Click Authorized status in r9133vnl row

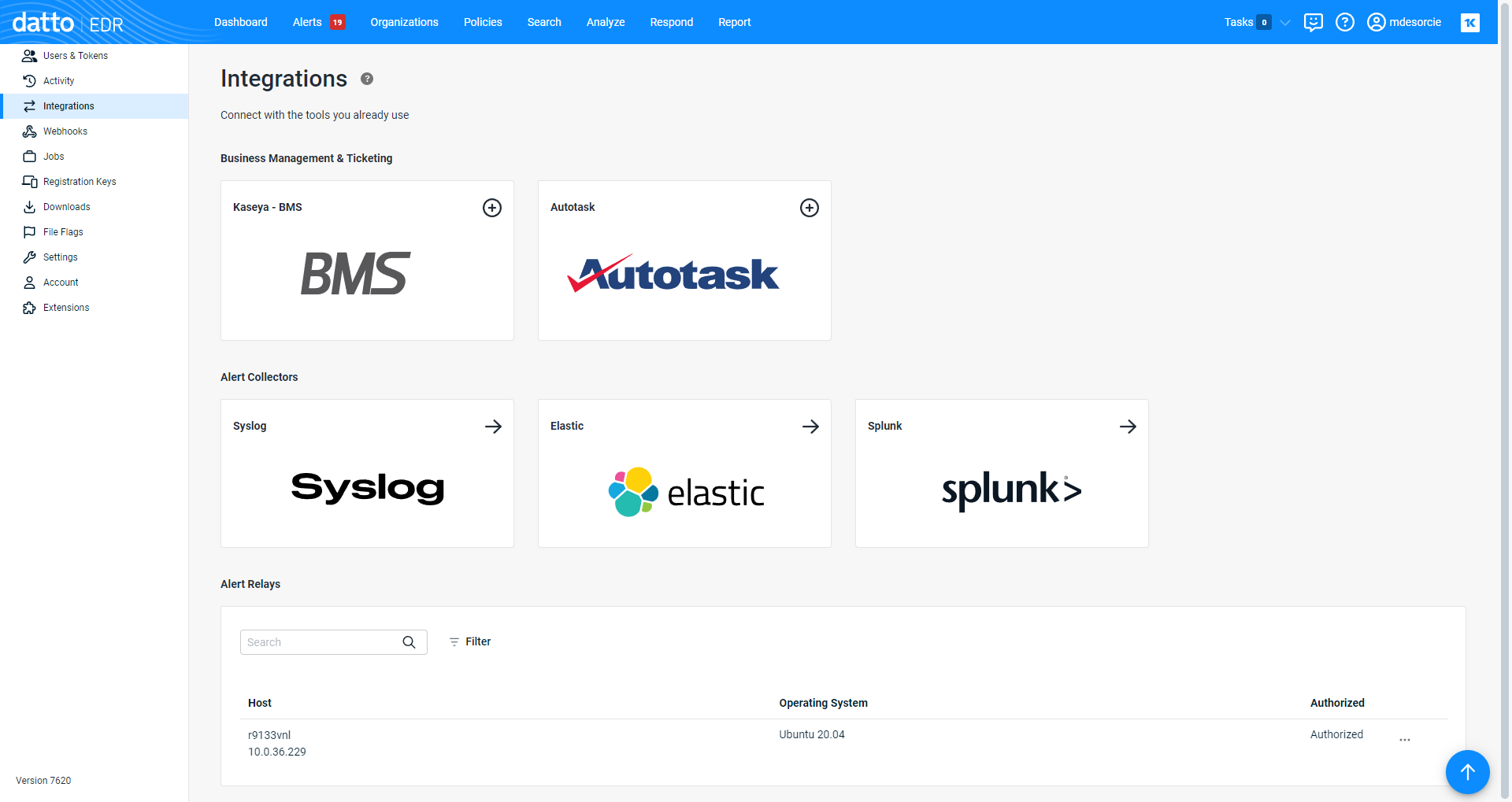point(1336,734)
